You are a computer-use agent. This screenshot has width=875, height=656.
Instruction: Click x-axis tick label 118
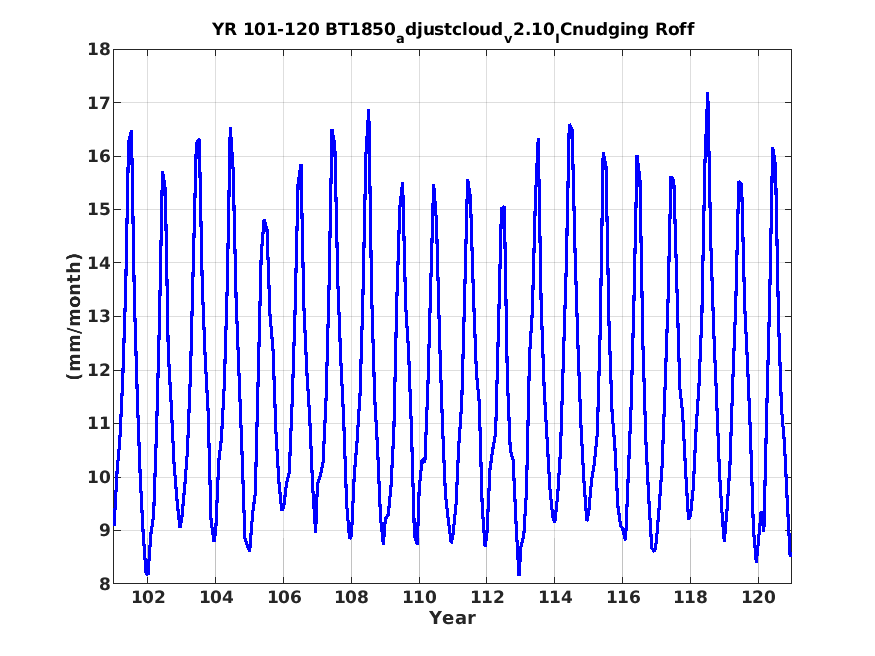point(690,597)
